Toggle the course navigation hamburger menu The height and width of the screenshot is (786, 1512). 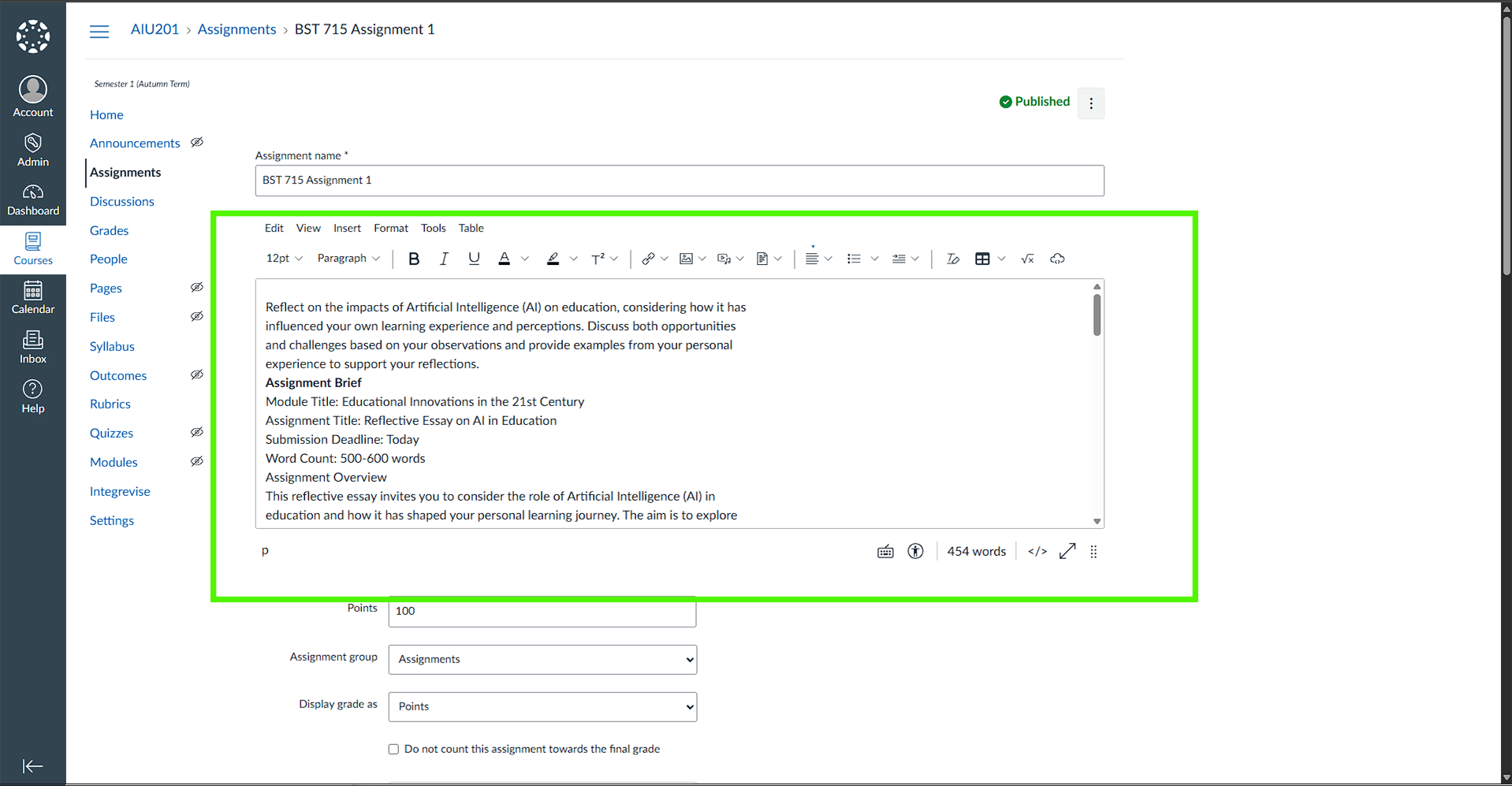[x=99, y=32]
